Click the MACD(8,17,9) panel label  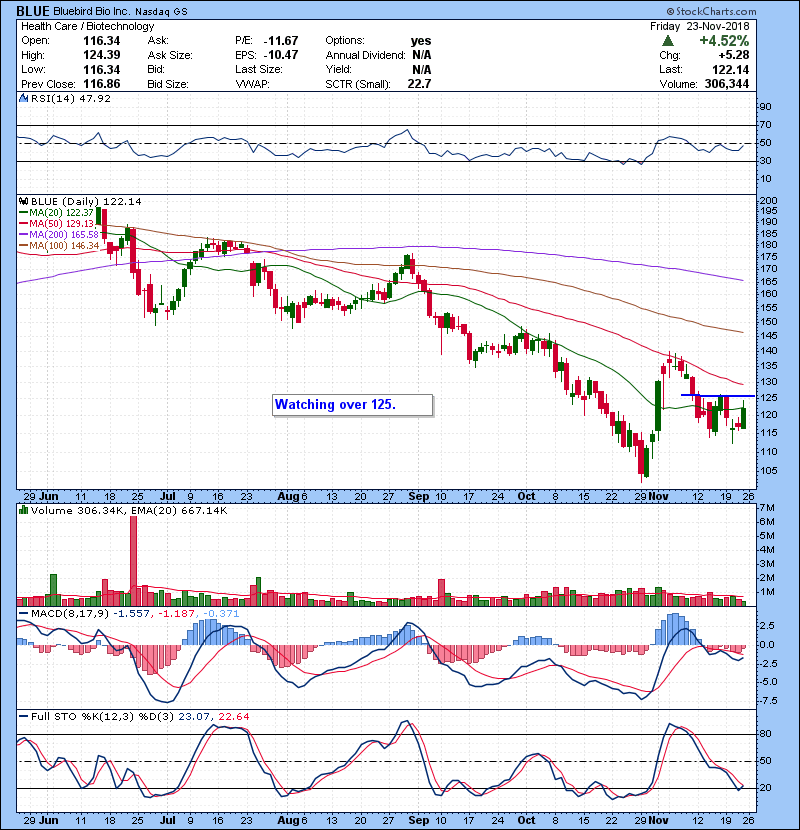(x=70, y=614)
